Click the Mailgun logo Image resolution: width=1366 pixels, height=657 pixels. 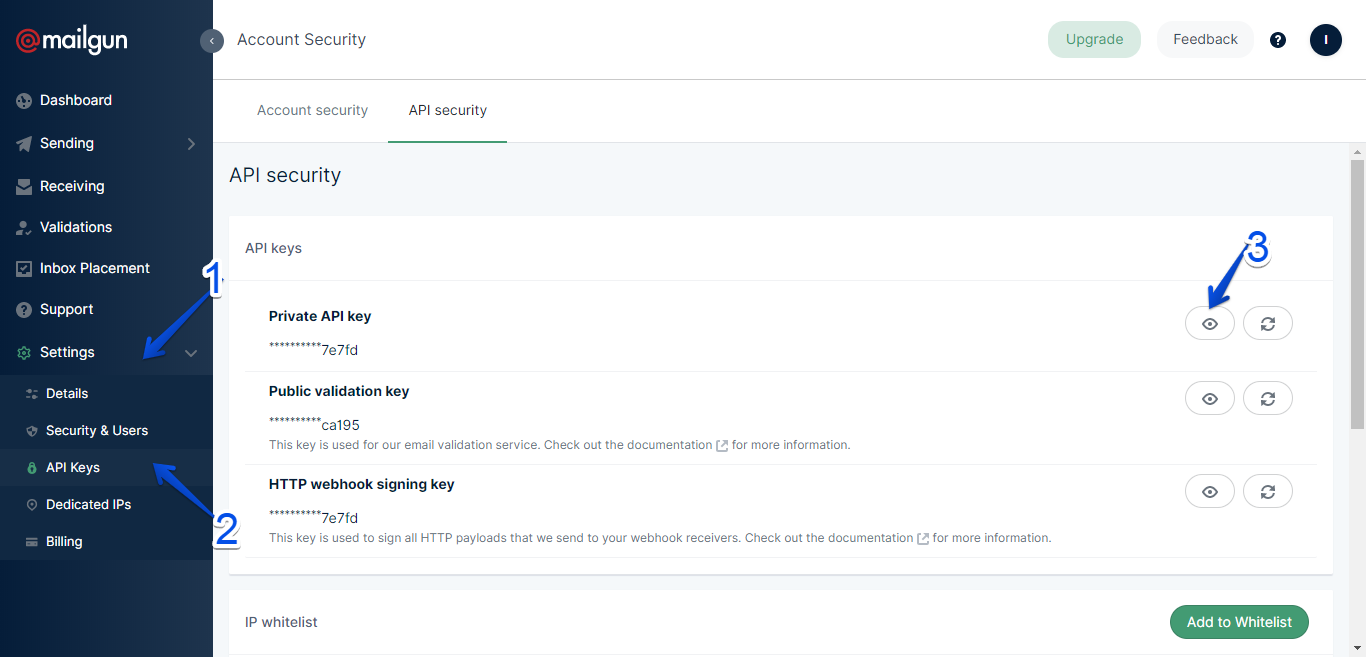tap(72, 41)
